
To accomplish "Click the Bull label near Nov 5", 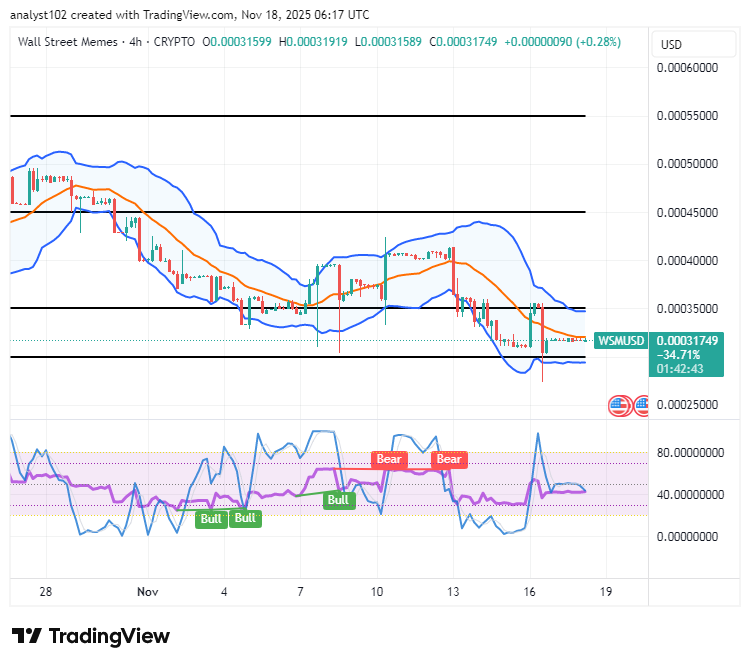I will click(245, 518).
